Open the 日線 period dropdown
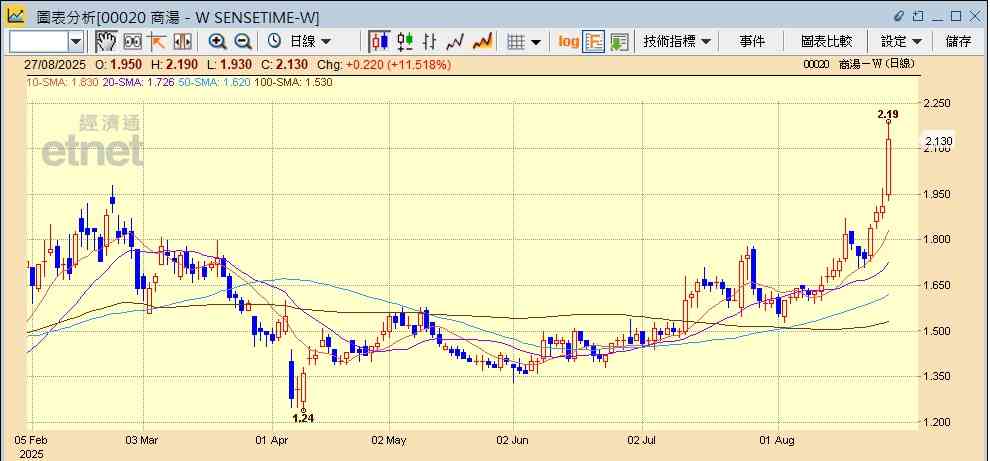 310,42
